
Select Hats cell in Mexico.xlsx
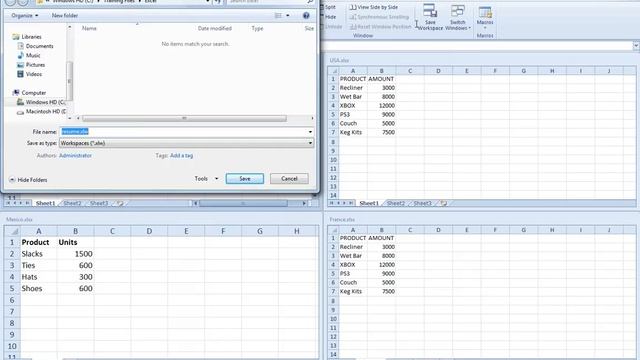coord(38,277)
